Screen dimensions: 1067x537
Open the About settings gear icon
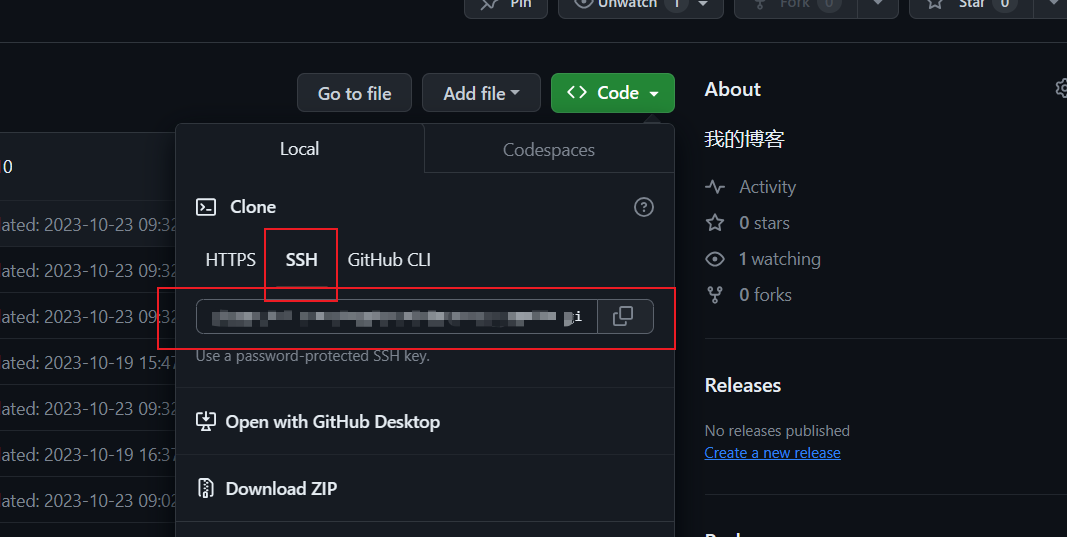pyautogui.click(x=1060, y=89)
